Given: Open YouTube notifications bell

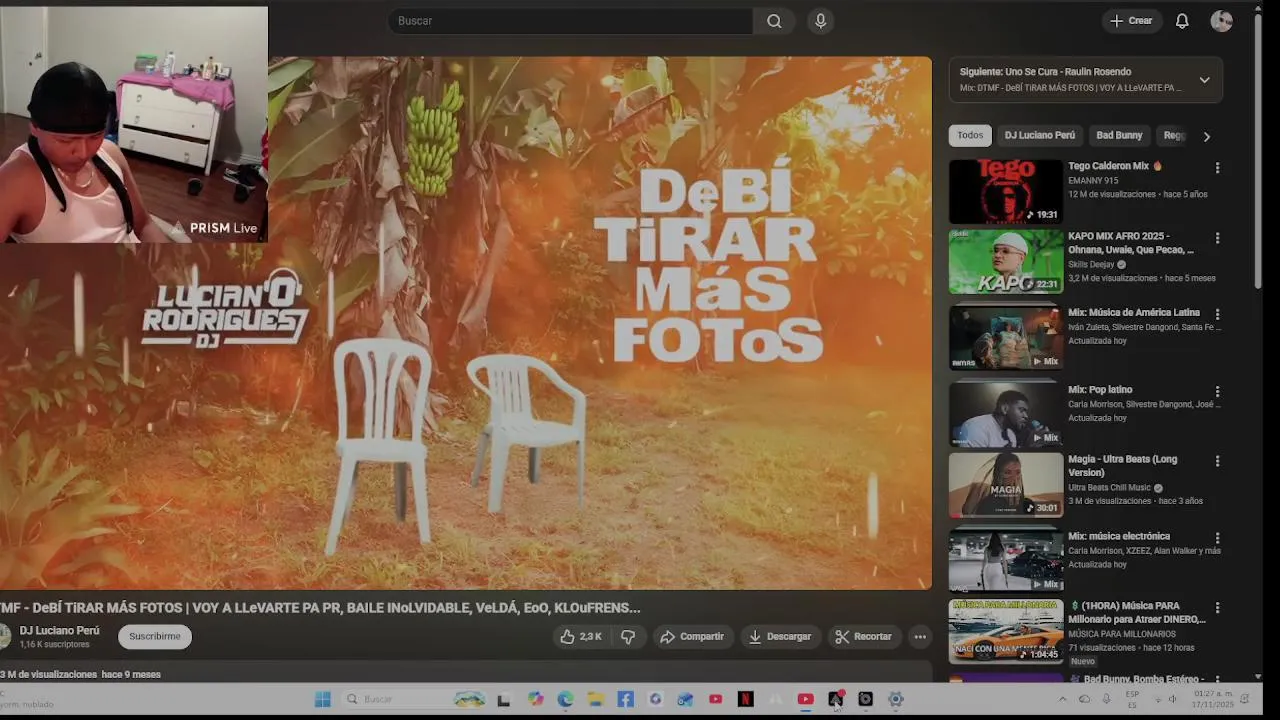Looking at the screenshot, I should pos(1182,21).
